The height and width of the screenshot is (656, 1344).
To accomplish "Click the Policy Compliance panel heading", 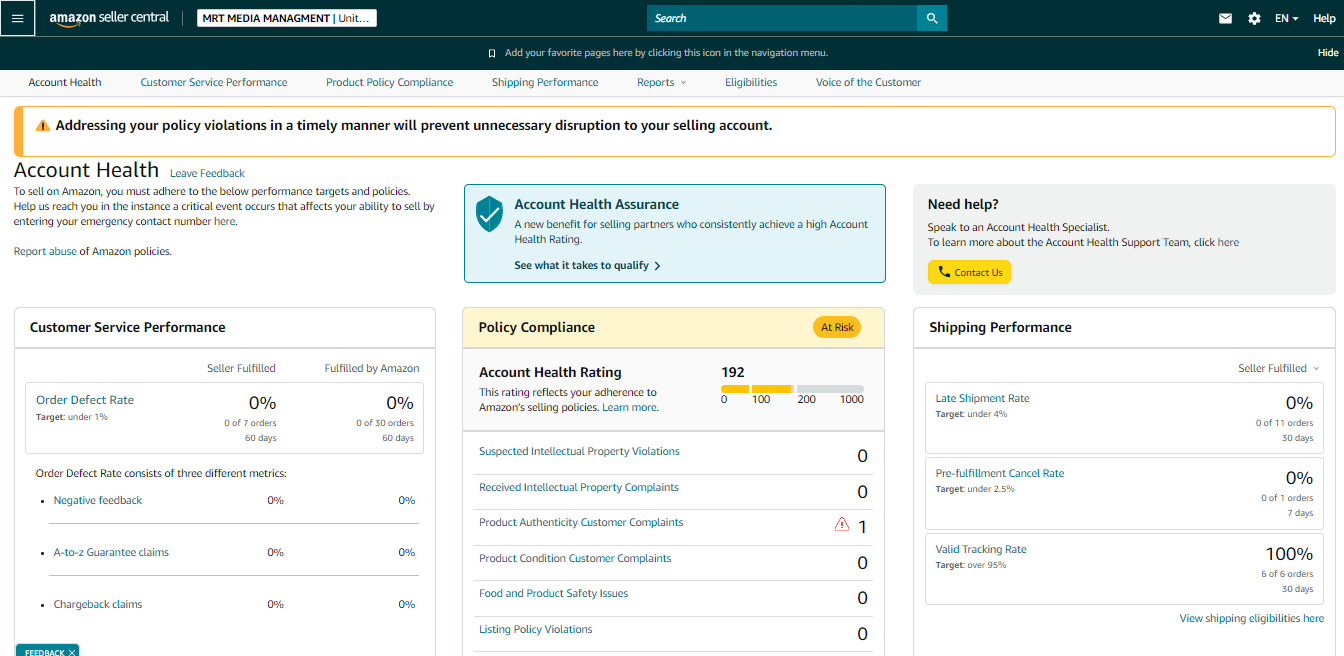I will 537,327.
